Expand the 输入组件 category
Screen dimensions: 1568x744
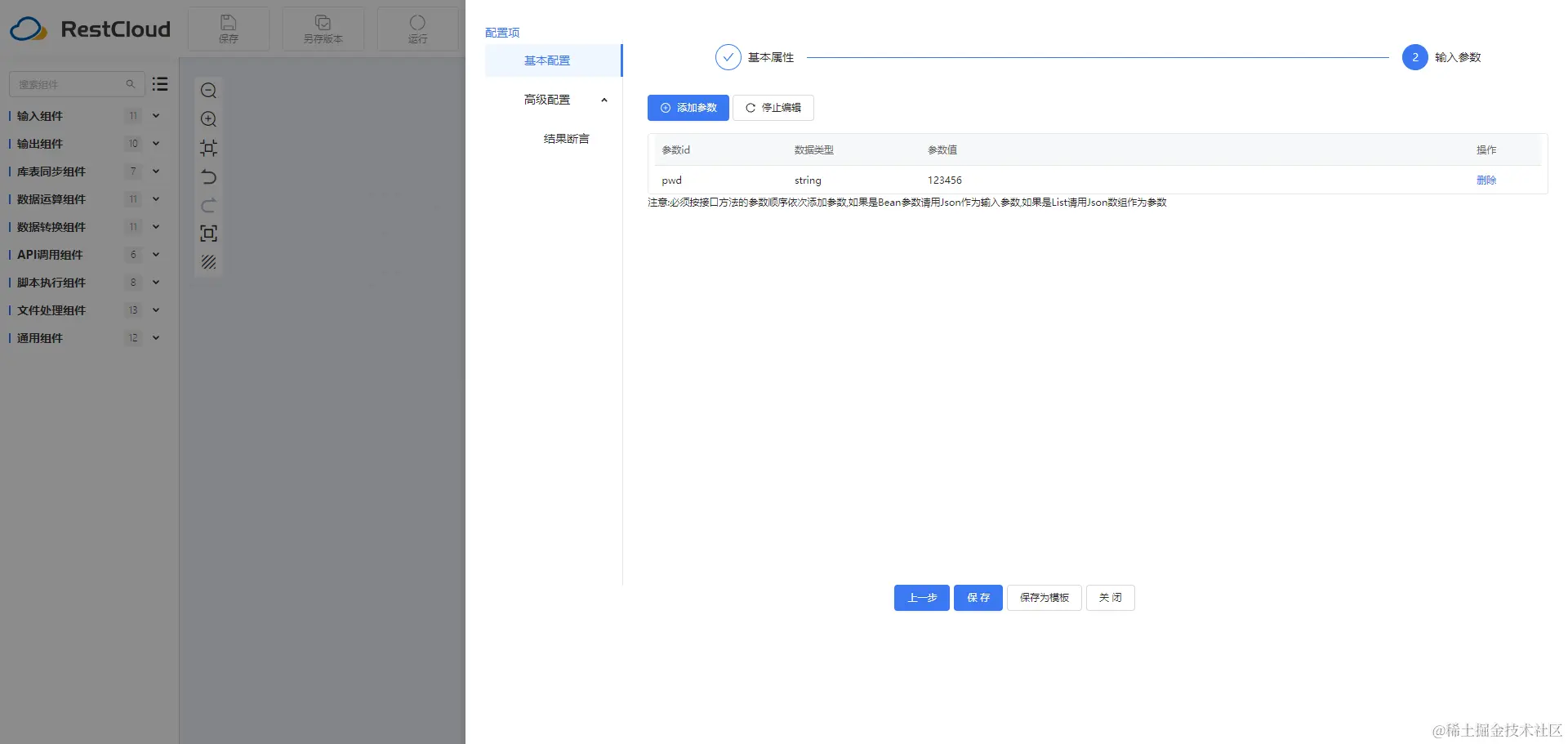[x=156, y=116]
